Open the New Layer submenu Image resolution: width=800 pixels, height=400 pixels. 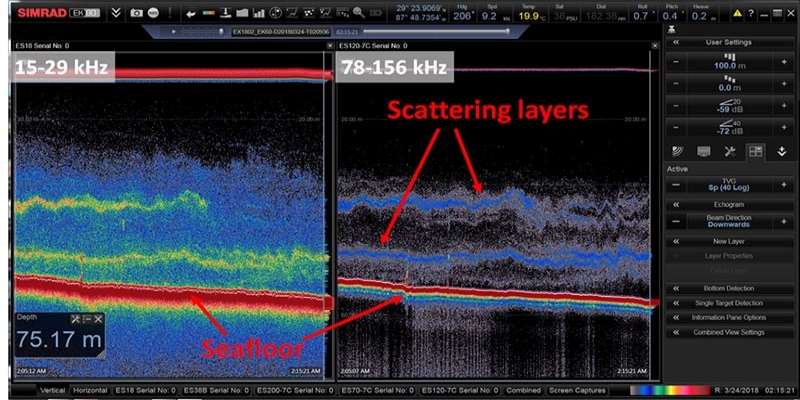pos(730,241)
